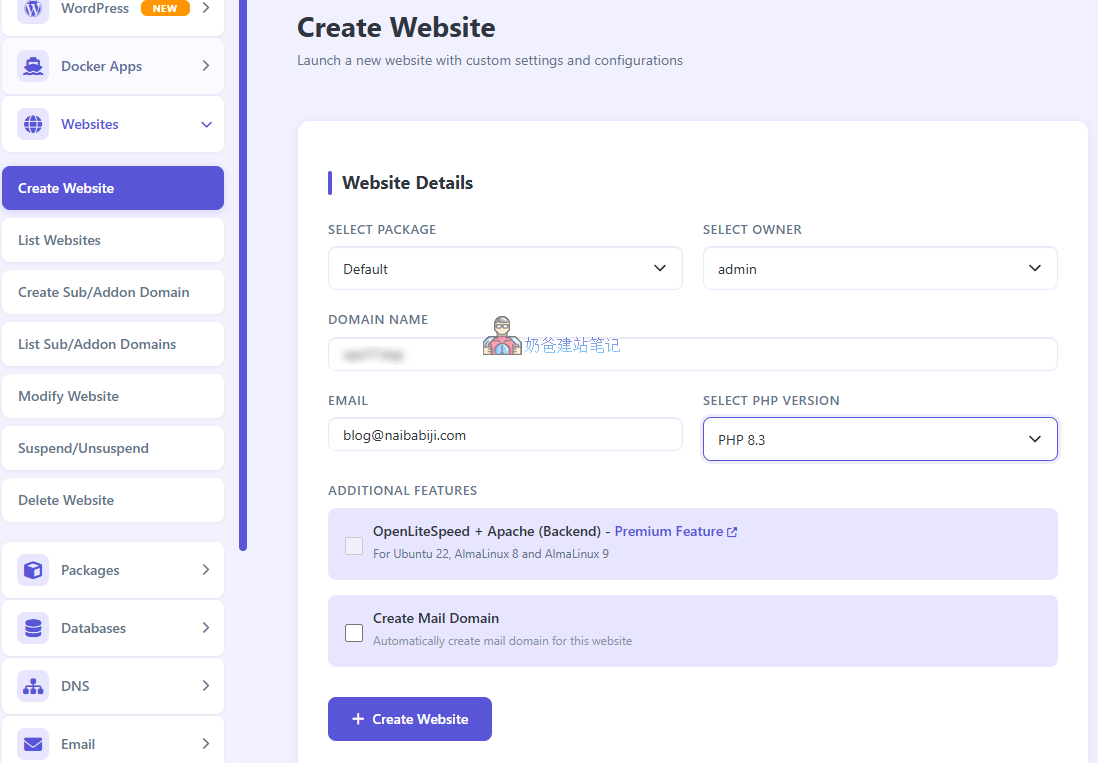Collapse the Websites menu chevron

click(206, 124)
